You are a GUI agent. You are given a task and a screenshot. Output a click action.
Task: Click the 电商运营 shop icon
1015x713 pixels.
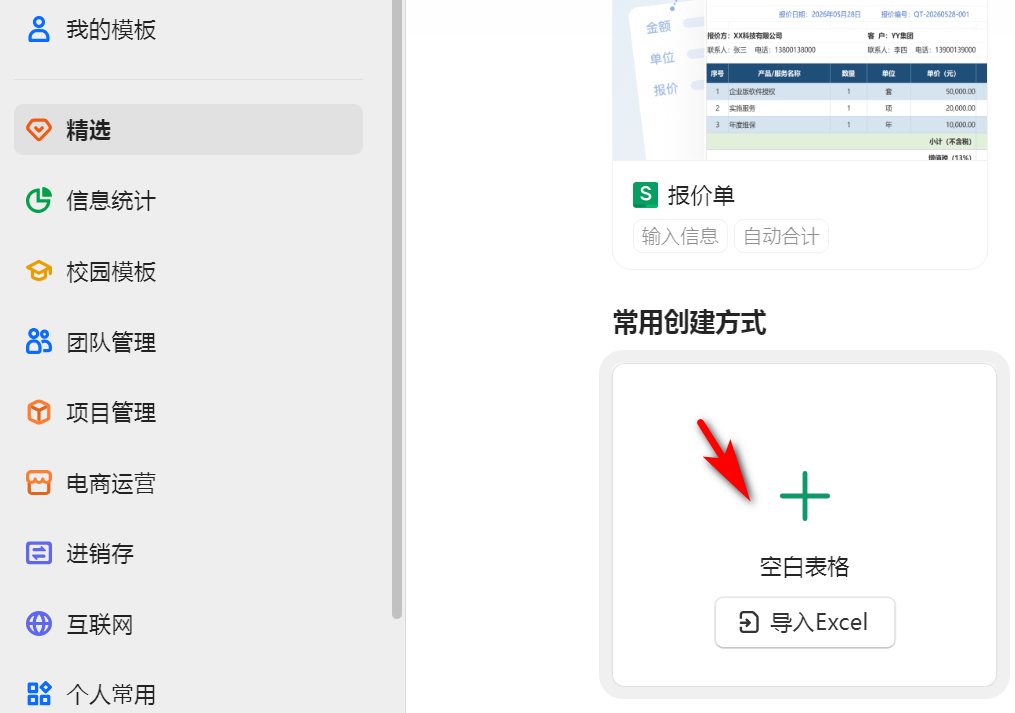[x=39, y=482]
